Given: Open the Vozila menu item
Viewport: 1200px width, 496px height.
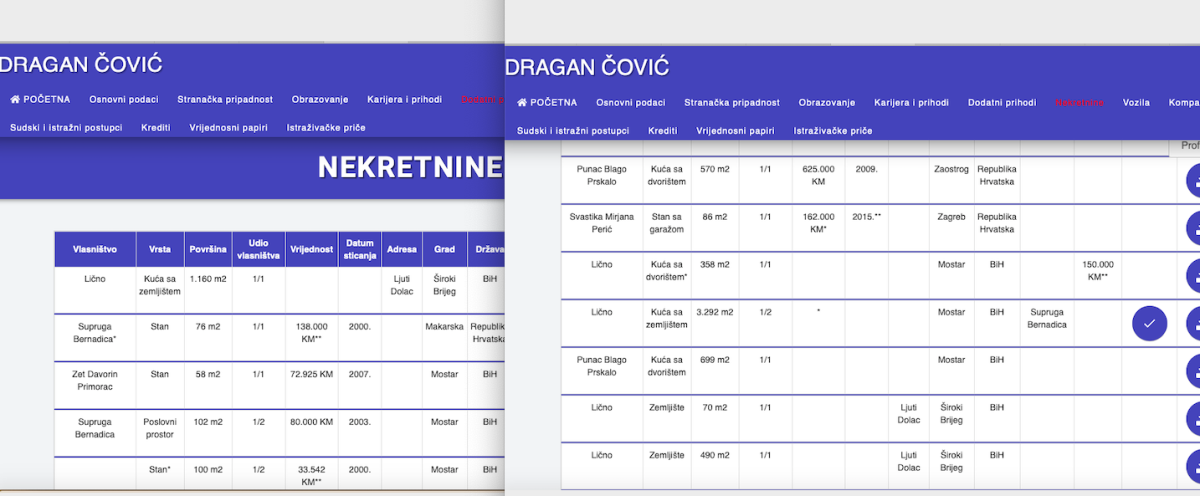Looking at the screenshot, I should click(1136, 102).
